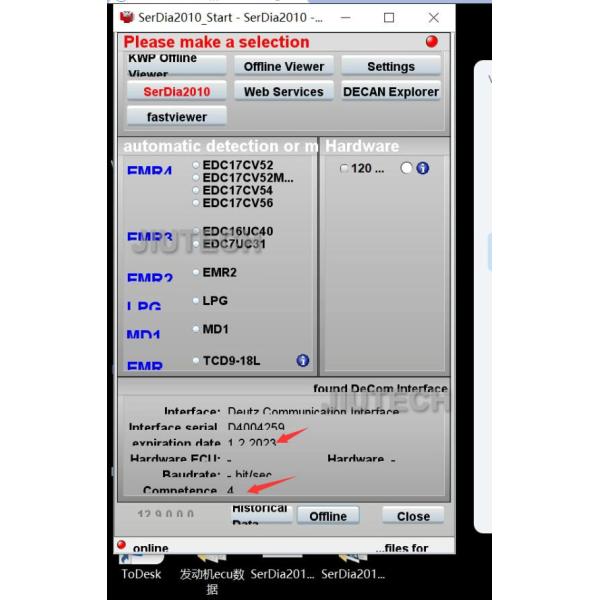This screenshot has width=600, height=600.
Task: Select the round radio button beside 120 ...
Action: click(406, 168)
